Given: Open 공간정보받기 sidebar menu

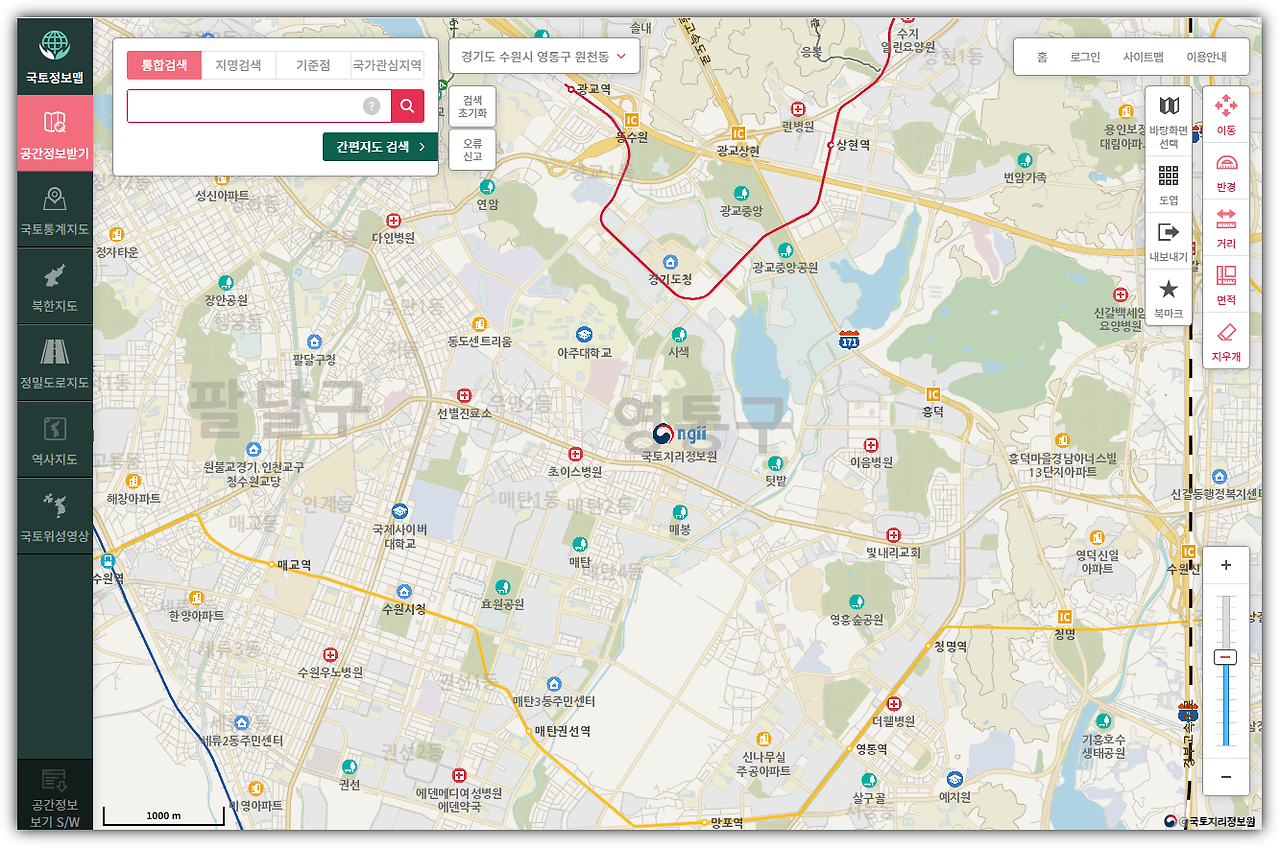Looking at the screenshot, I should [x=55, y=133].
